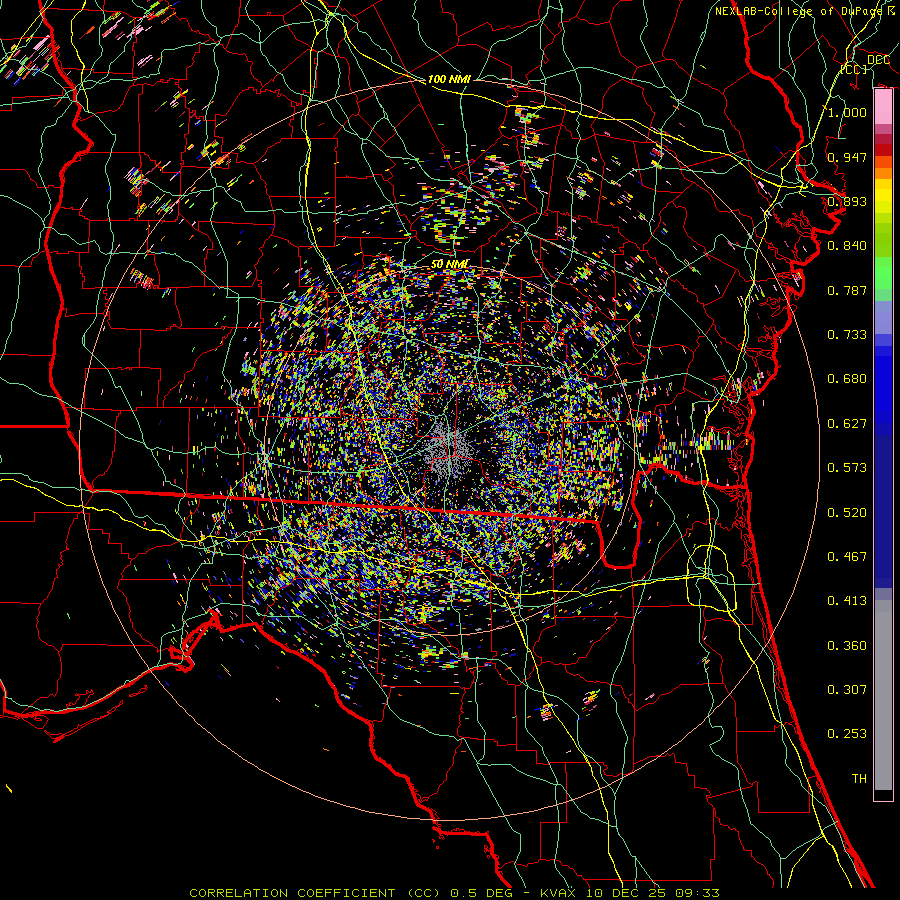Click the 0.840 legend value

[847, 246]
